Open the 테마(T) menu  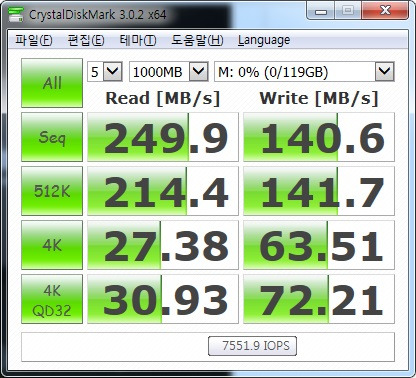point(138,40)
